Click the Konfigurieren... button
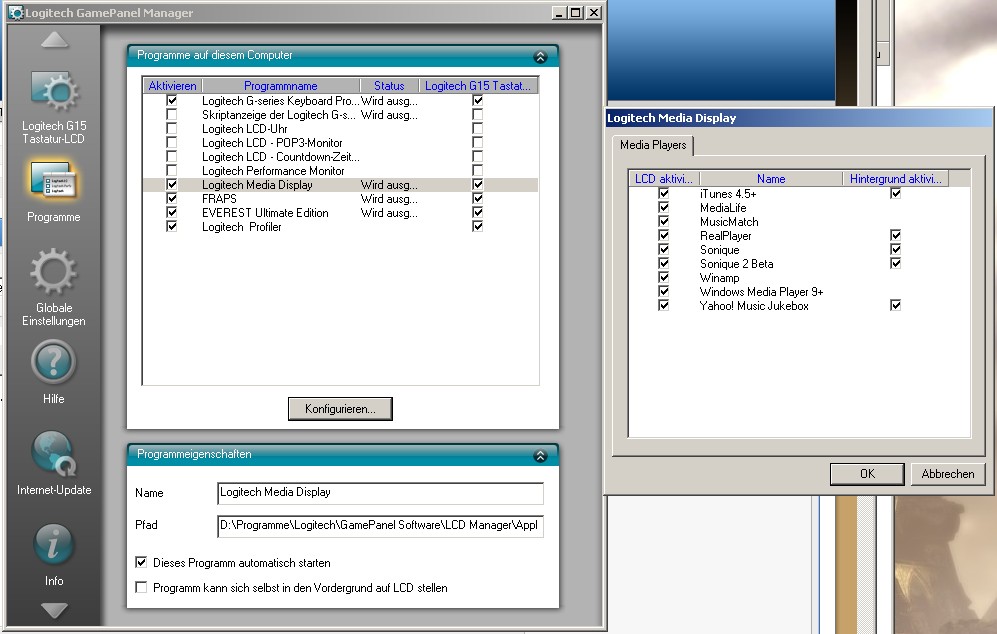This screenshot has width=997, height=634. [x=340, y=409]
